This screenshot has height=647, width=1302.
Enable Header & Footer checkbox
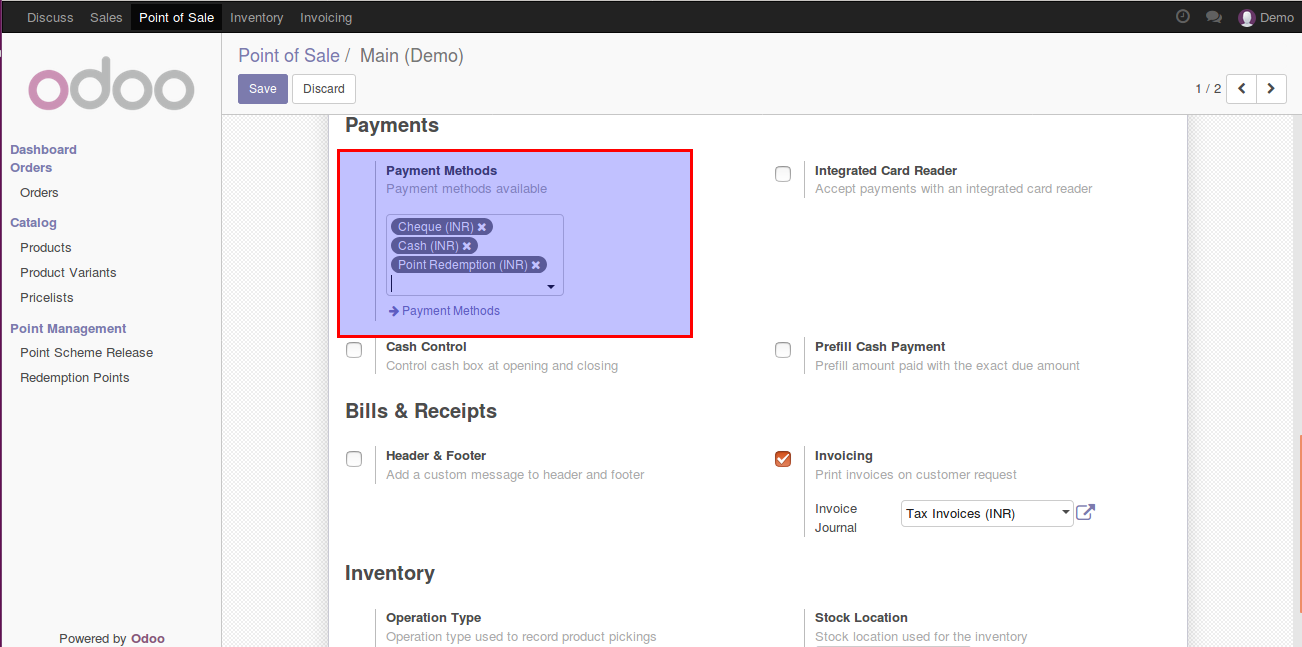354,459
